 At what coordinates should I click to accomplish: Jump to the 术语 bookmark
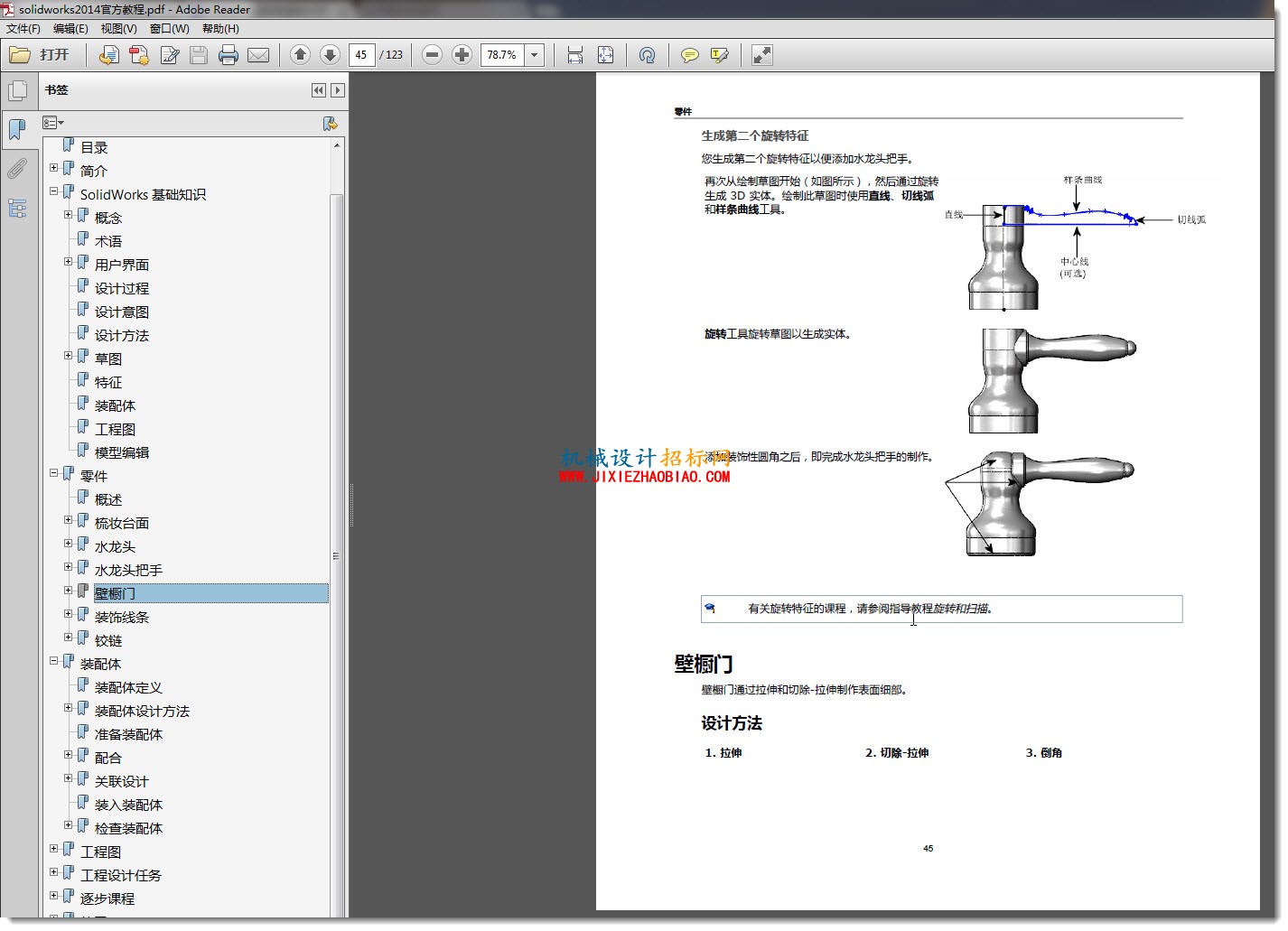tap(108, 242)
